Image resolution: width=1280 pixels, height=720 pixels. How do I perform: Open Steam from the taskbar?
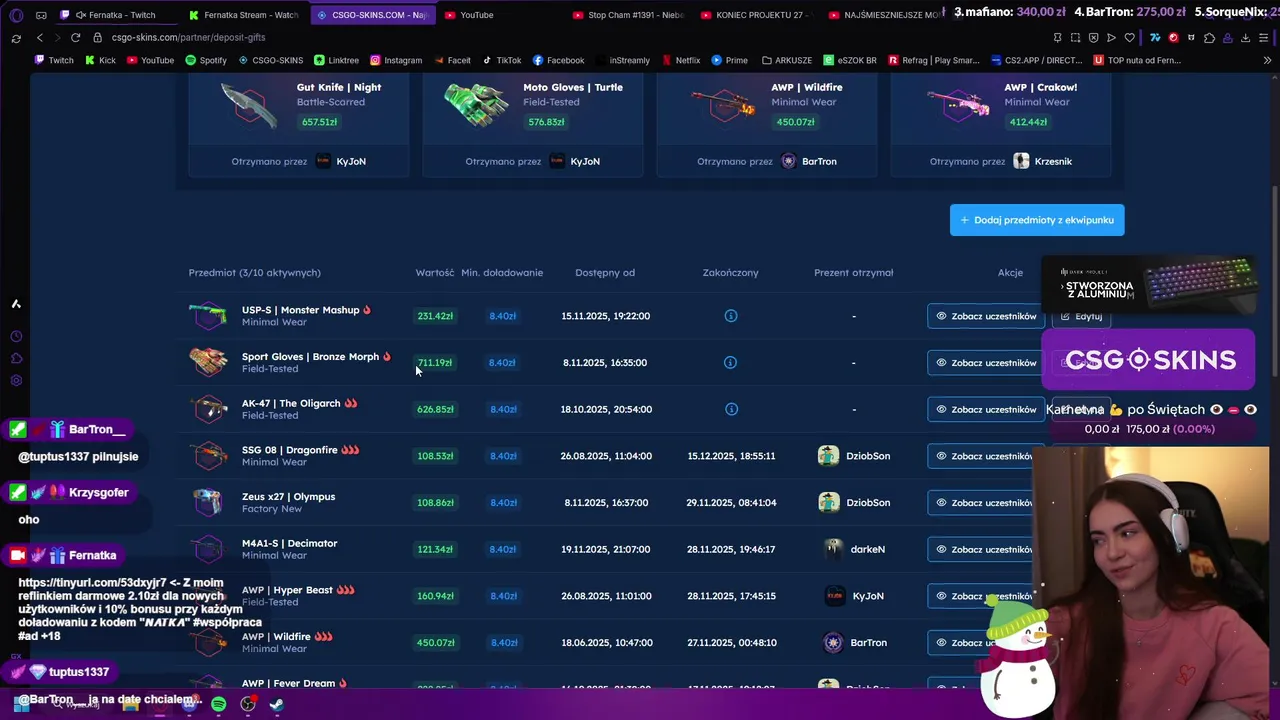click(276, 704)
